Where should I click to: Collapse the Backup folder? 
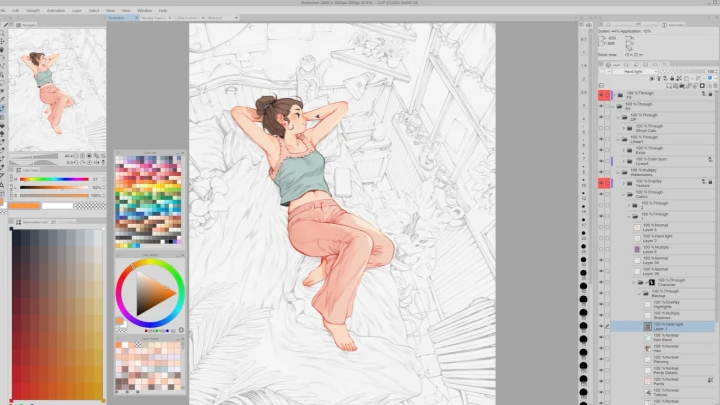click(640, 293)
